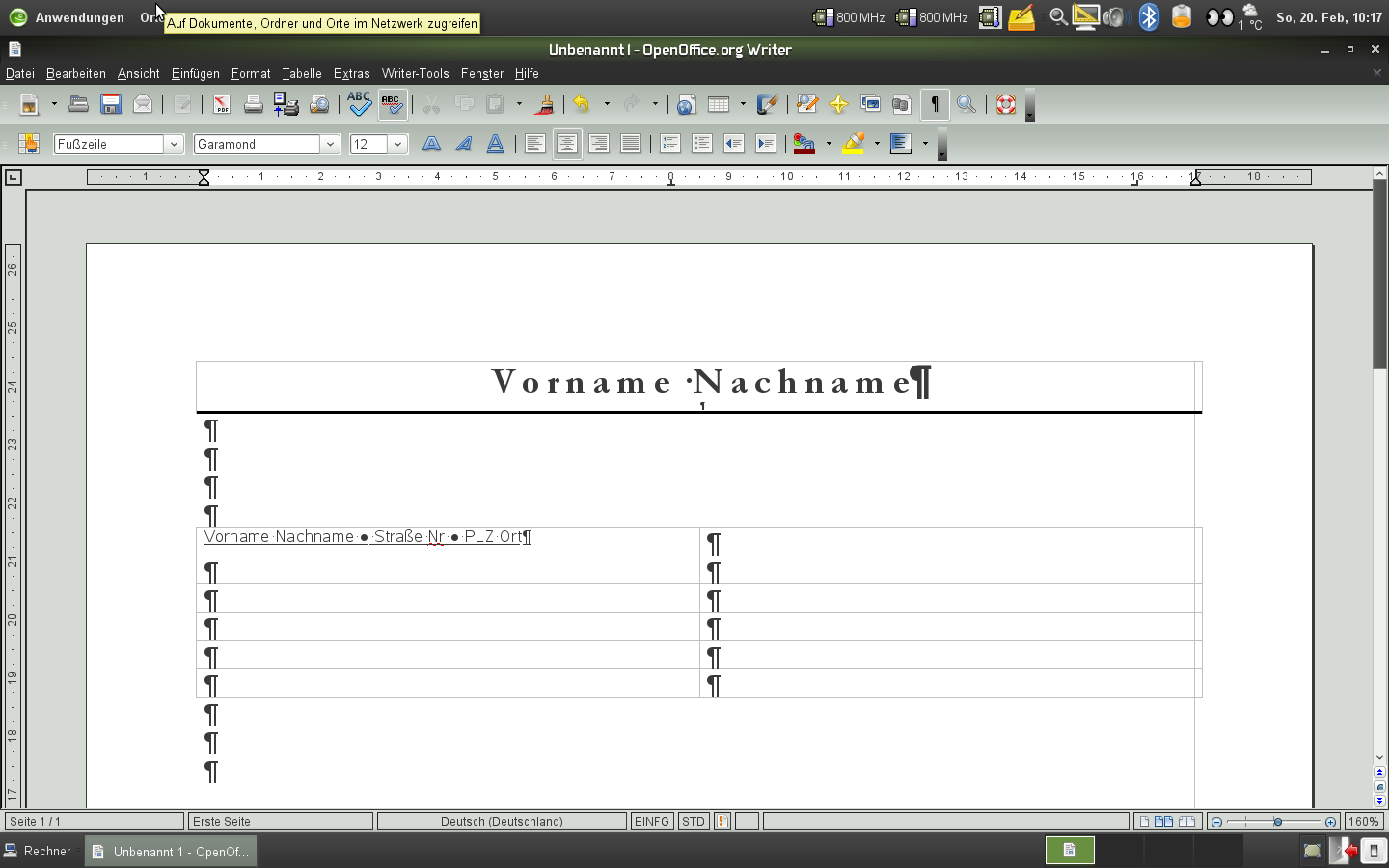Screen dimensions: 1389x868
Task: Apply bold formatting with the A icon
Action: (431, 143)
